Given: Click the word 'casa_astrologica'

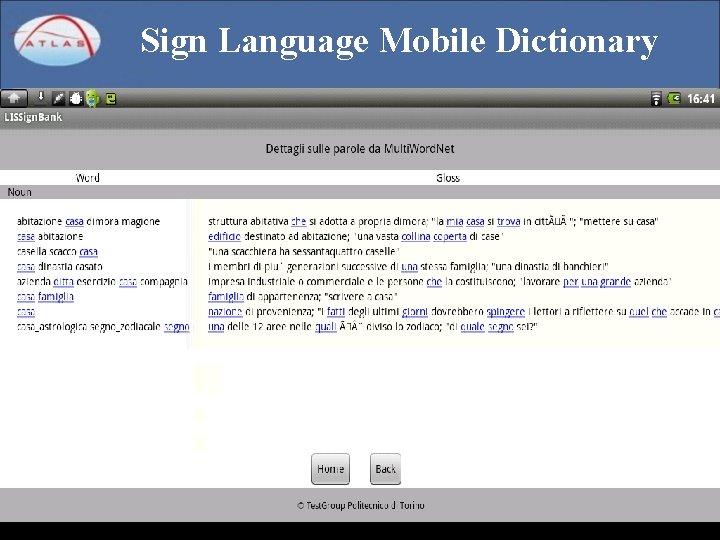Looking at the screenshot, I should 51,327.
